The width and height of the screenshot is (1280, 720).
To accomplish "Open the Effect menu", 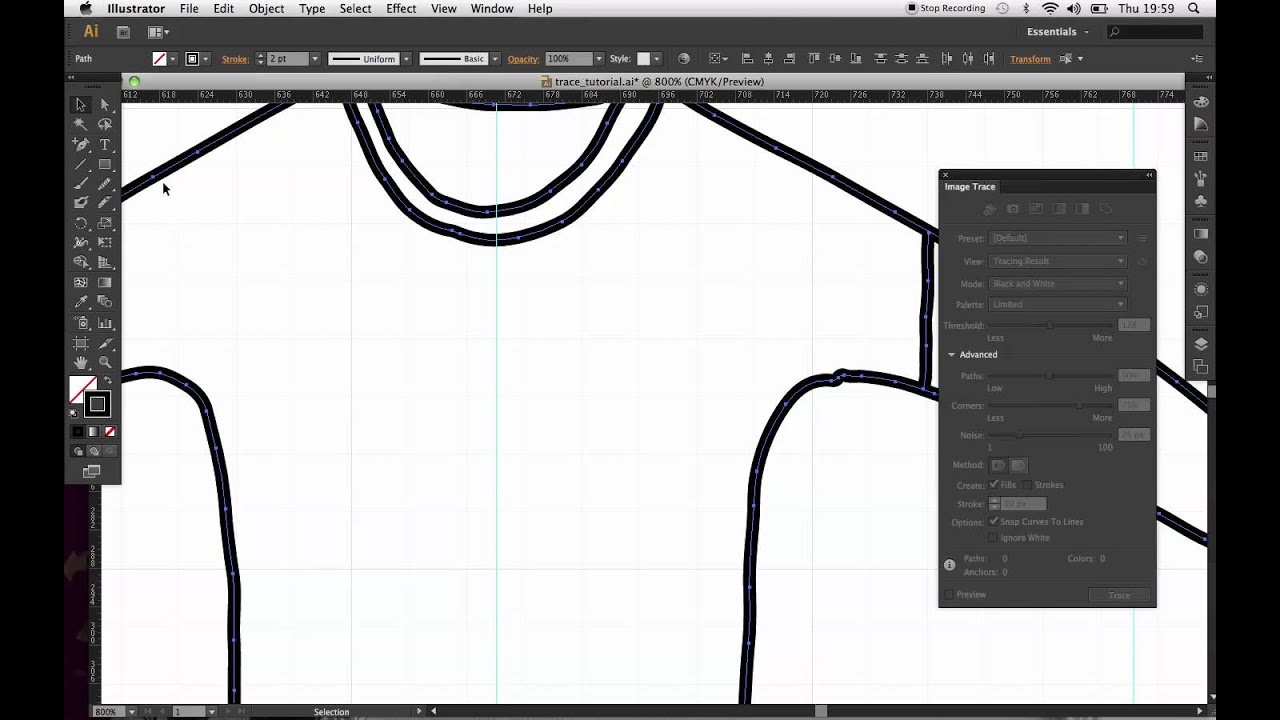I will [x=401, y=8].
